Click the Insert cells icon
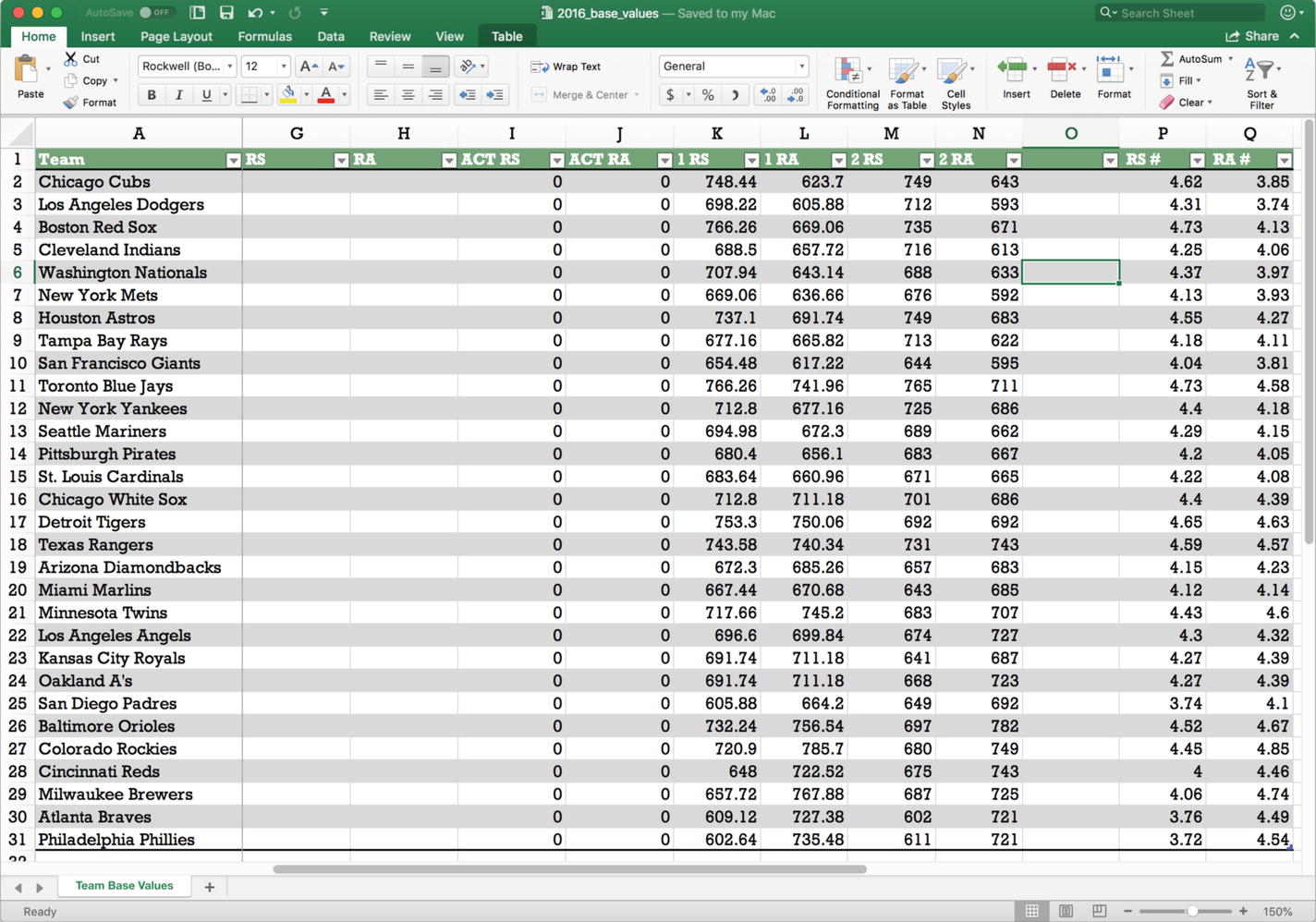Viewport: 1316px width, 922px height. coord(1014,69)
